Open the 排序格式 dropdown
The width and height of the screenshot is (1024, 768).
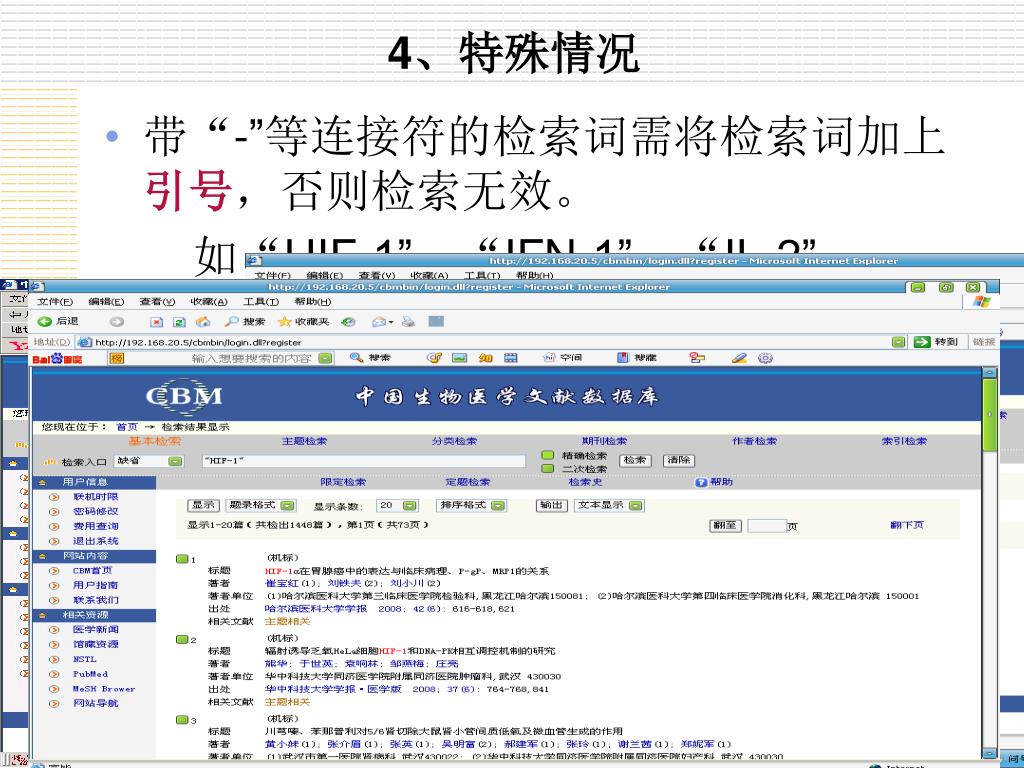(498, 505)
